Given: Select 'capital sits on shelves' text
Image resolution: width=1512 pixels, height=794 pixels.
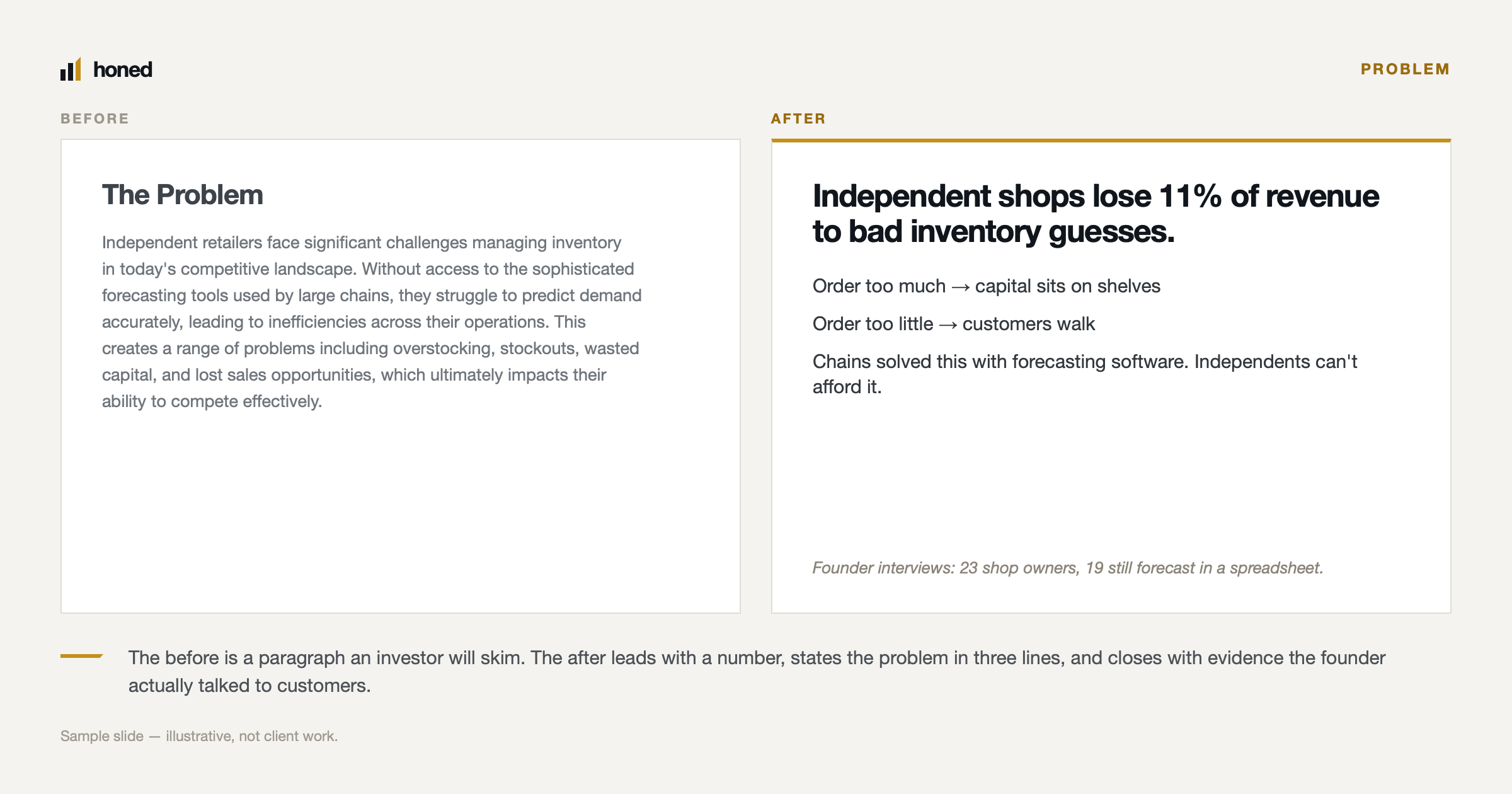Looking at the screenshot, I should pyautogui.click(x=1068, y=286).
